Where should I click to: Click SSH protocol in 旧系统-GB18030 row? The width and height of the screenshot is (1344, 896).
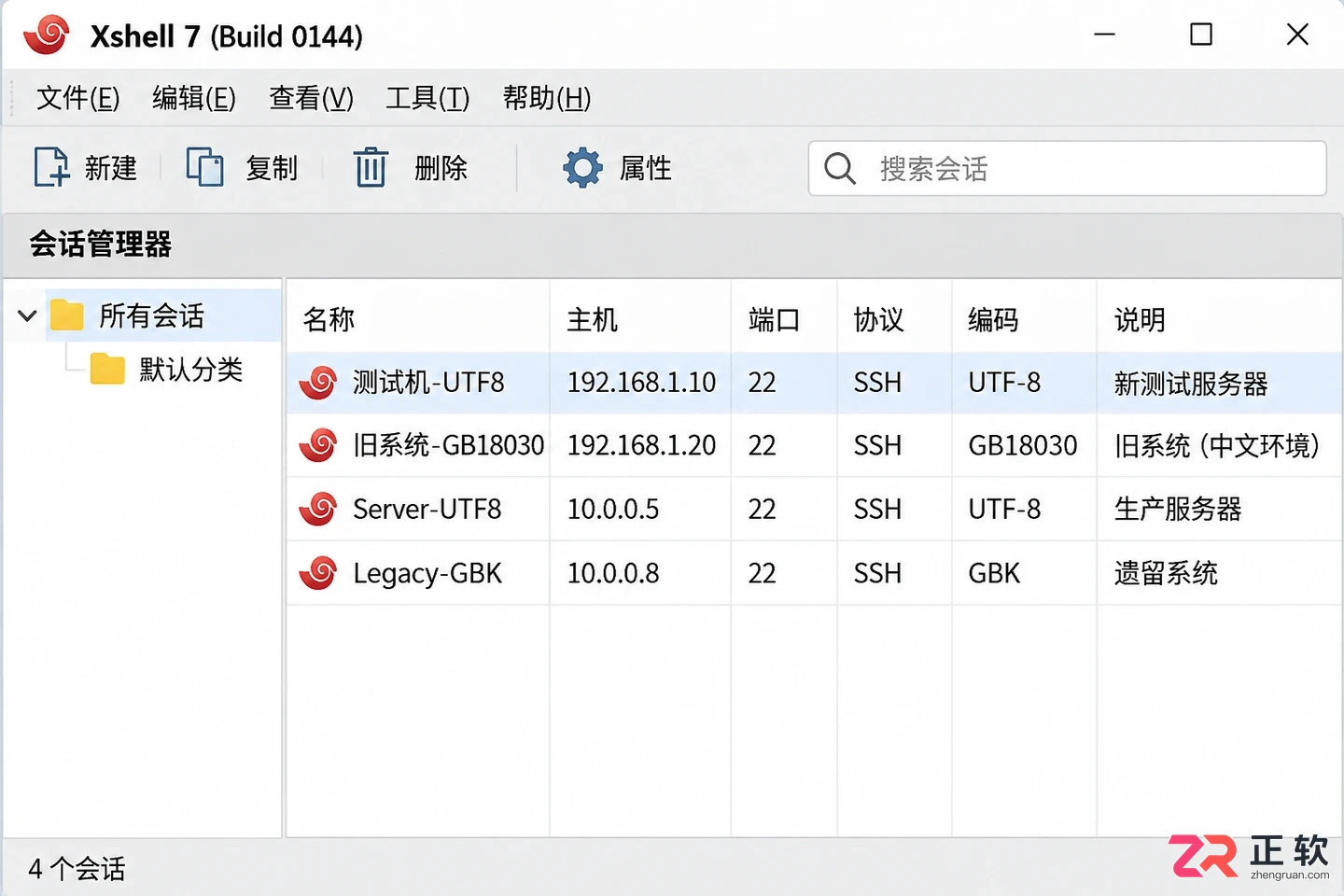click(x=877, y=445)
